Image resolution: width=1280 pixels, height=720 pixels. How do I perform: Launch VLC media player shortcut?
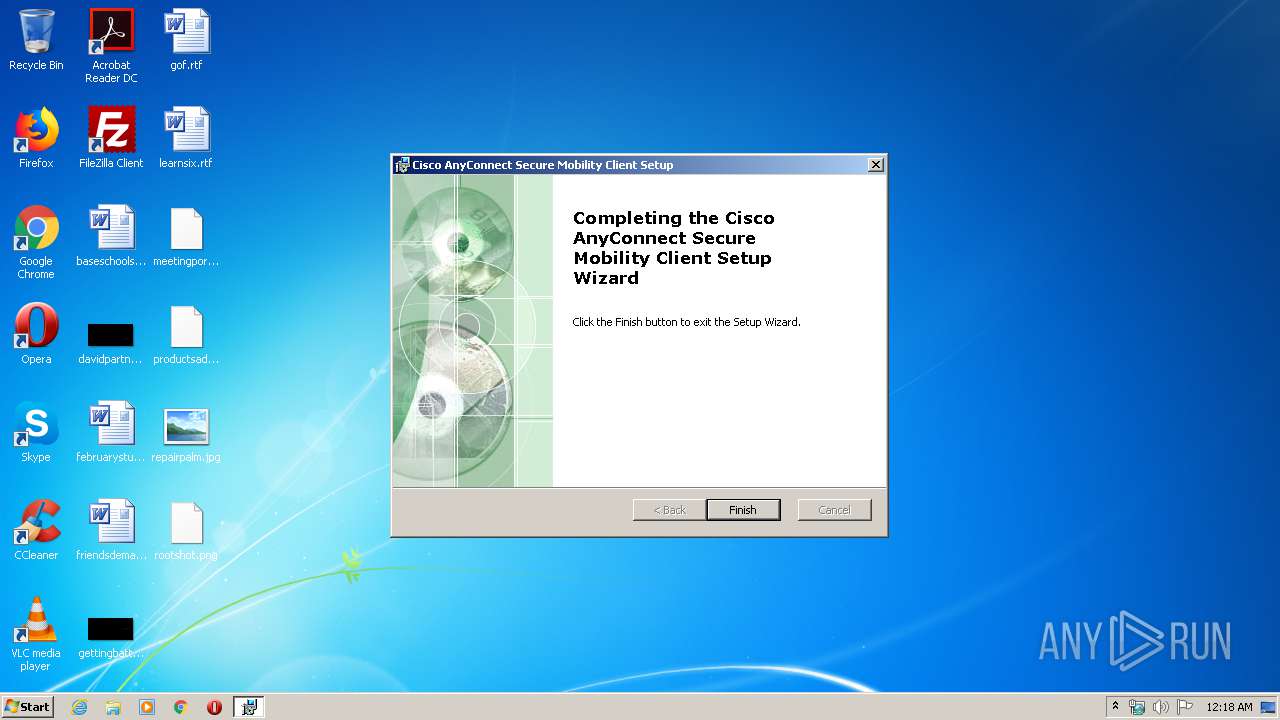tap(36, 634)
